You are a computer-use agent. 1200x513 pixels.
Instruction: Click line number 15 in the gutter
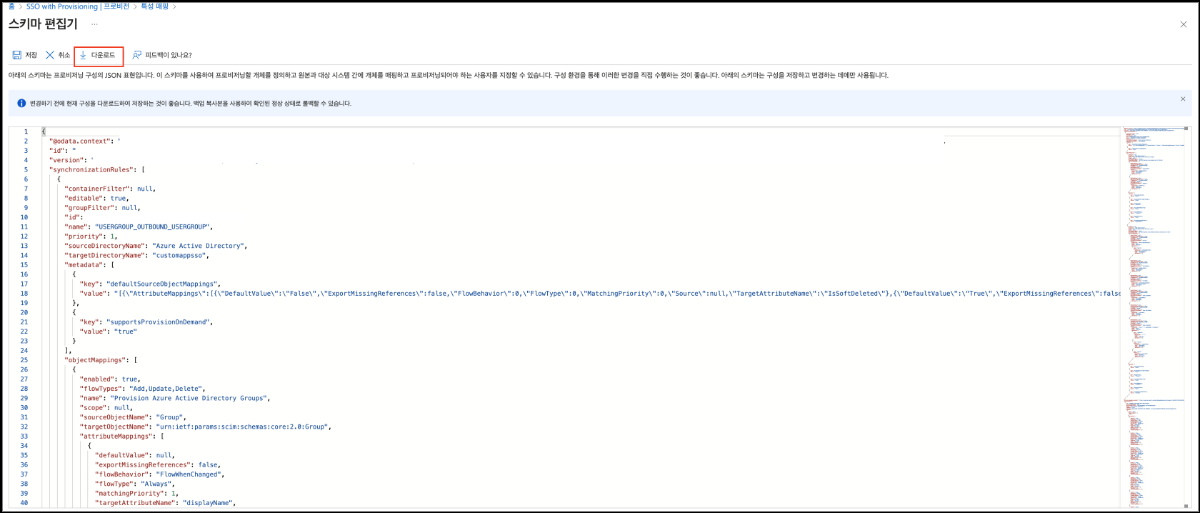click(x=25, y=264)
